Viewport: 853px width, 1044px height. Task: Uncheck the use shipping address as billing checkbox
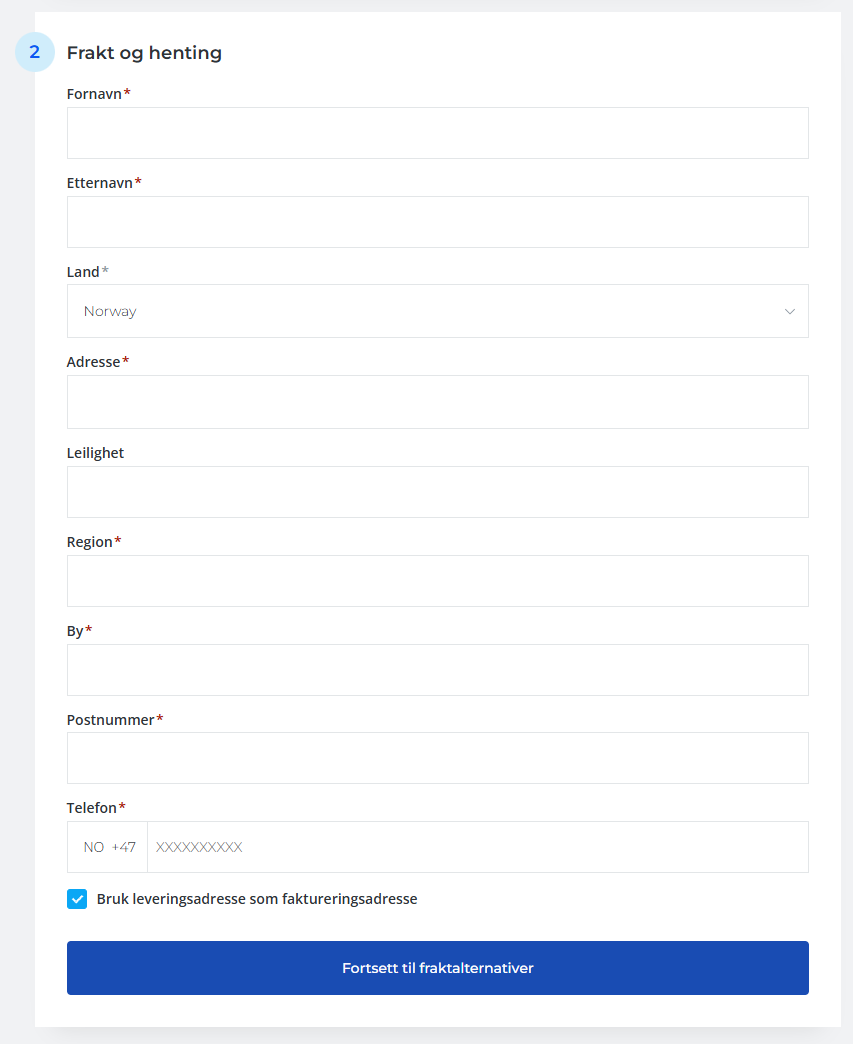tap(77, 899)
